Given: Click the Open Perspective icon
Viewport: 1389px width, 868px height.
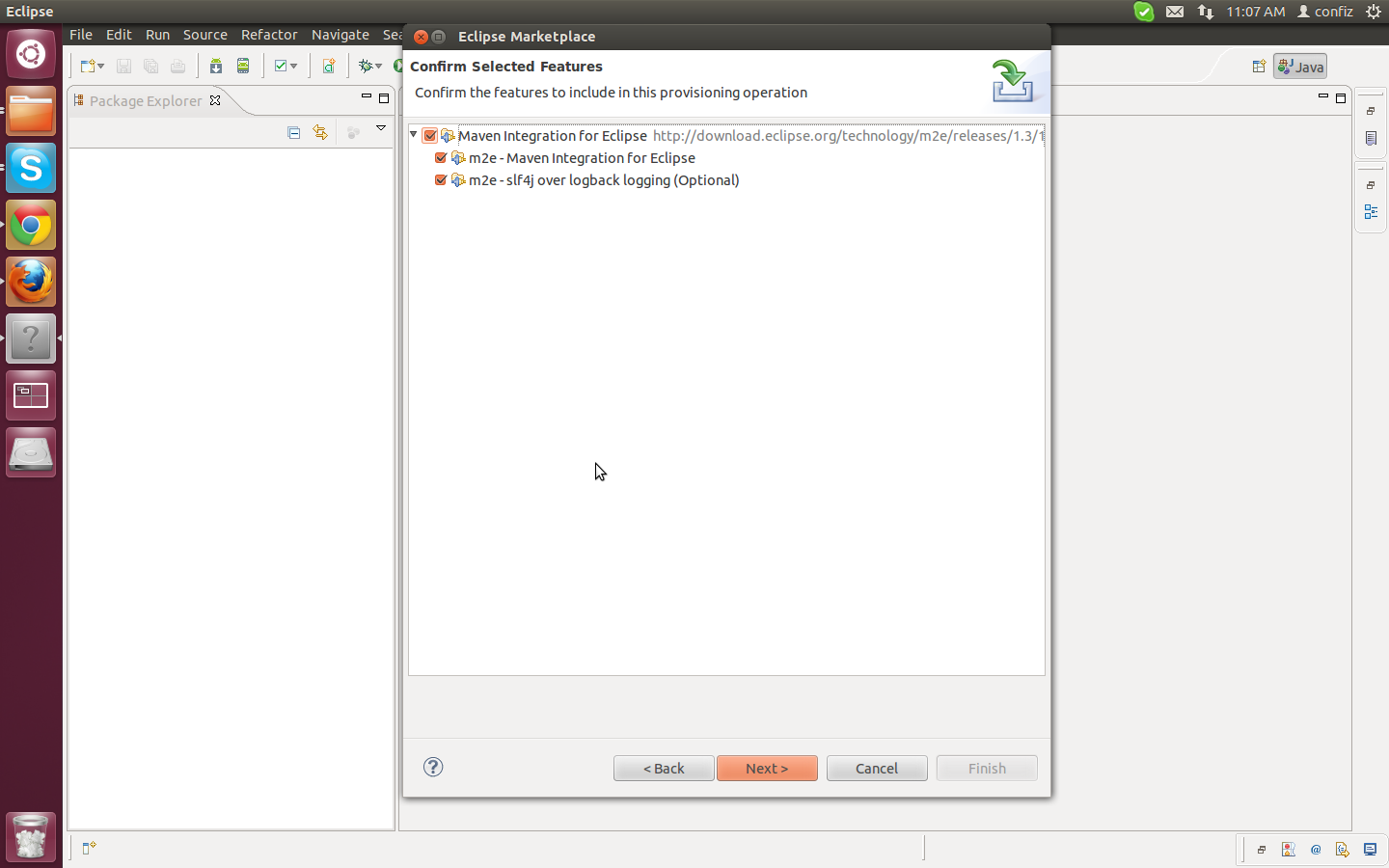Looking at the screenshot, I should [1259, 67].
